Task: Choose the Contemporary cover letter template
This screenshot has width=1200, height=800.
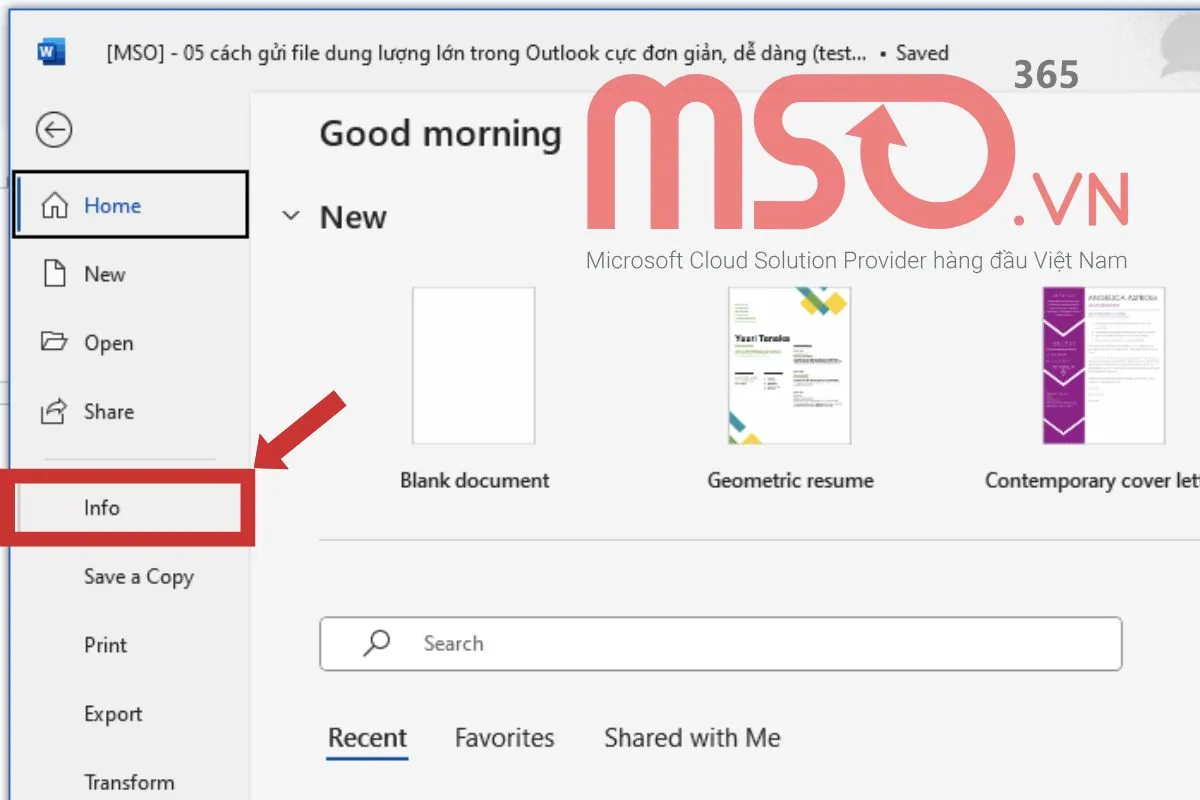Action: tap(1103, 366)
